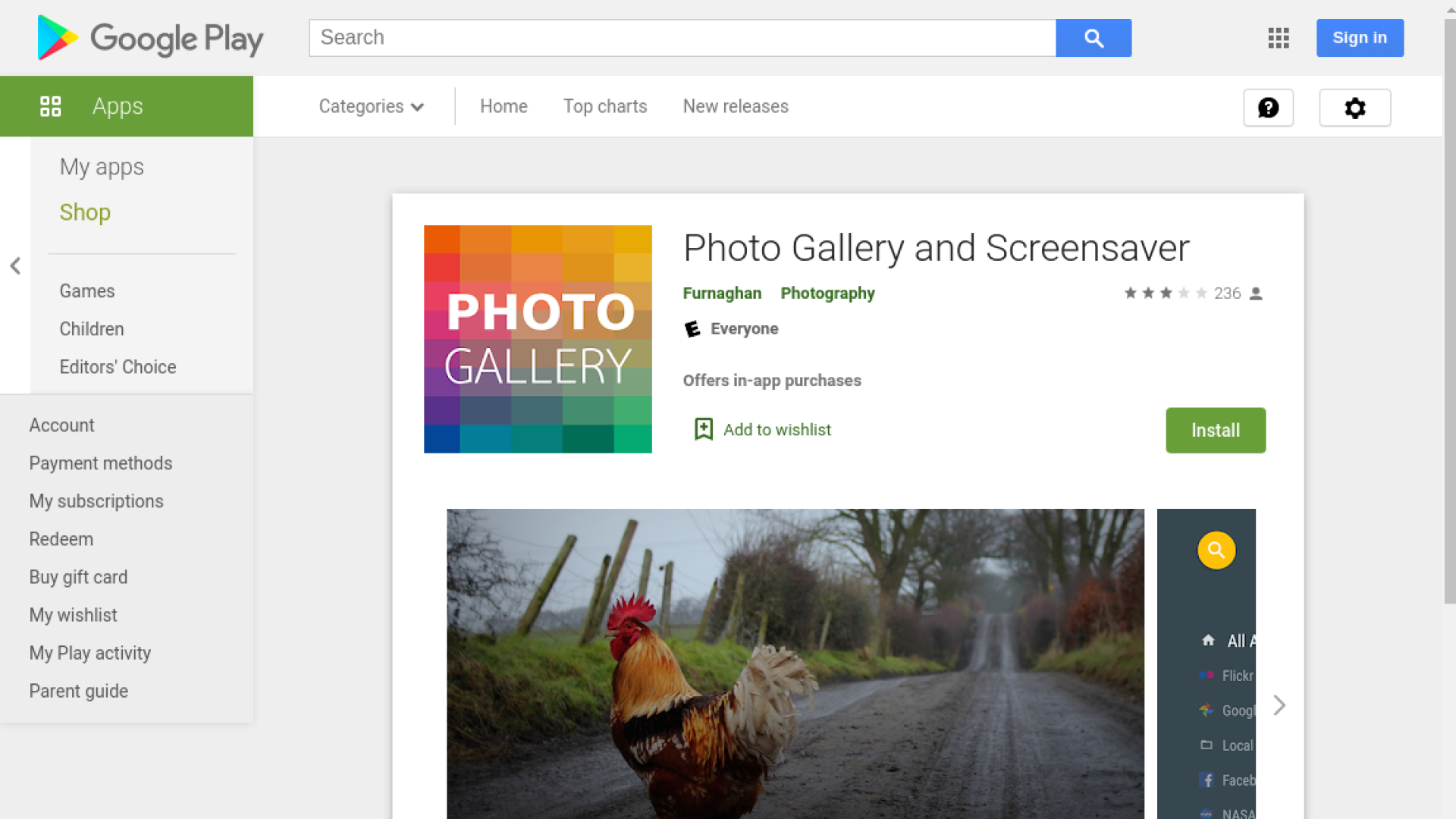Open the Google apps grid icon
The image size is (1456, 819).
(x=1278, y=38)
